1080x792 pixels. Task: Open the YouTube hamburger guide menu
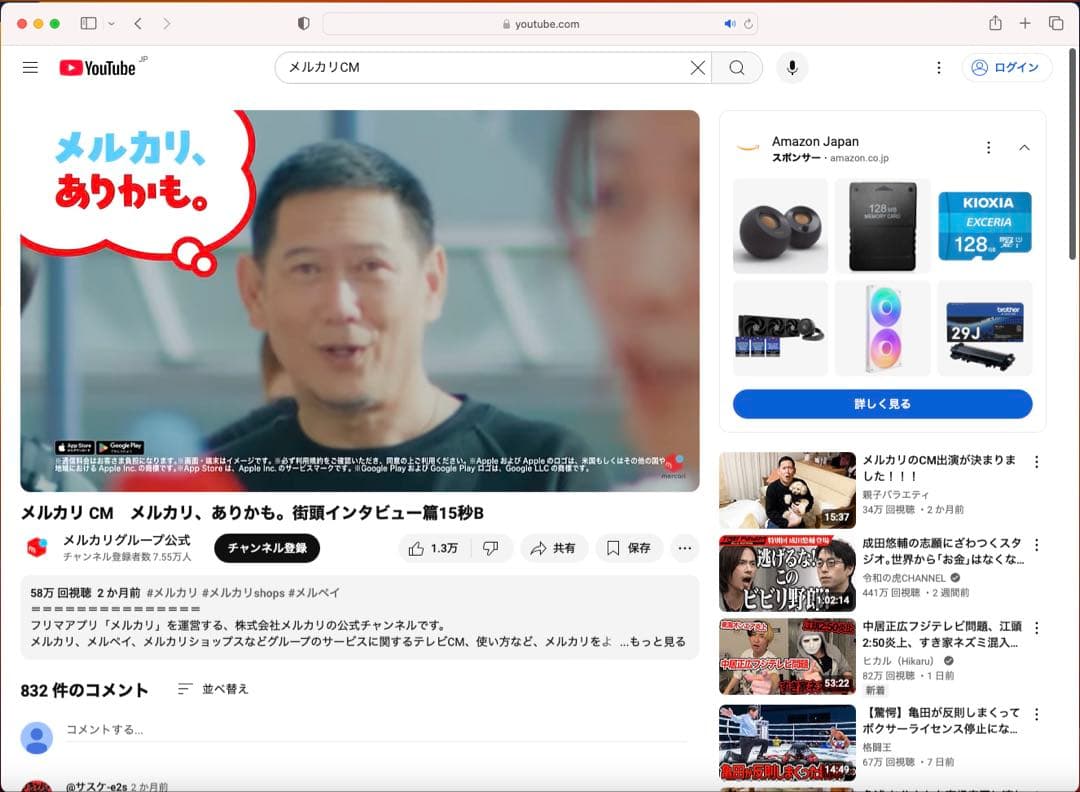coord(30,68)
